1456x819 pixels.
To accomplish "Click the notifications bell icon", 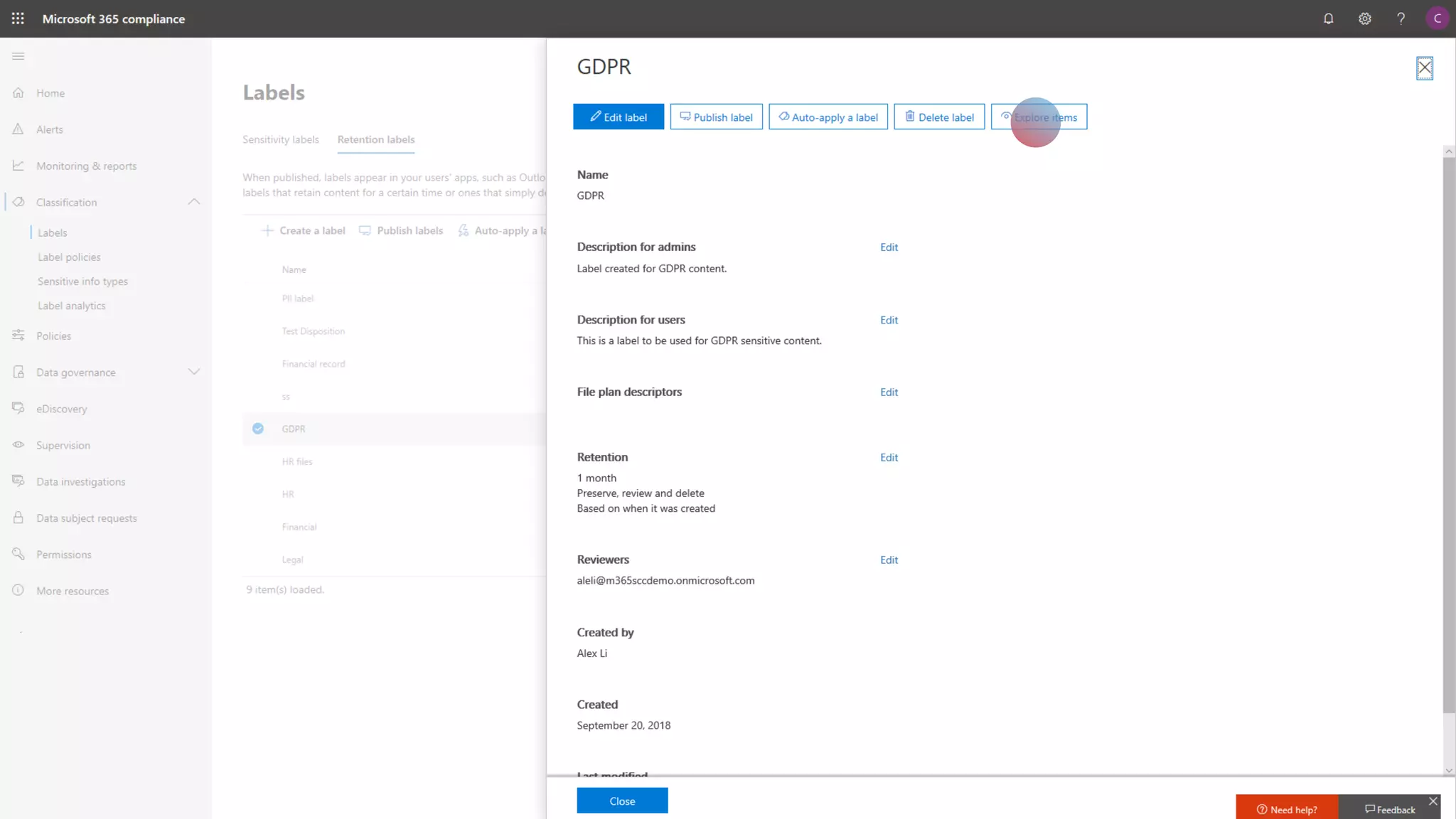I will [x=1328, y=18].
